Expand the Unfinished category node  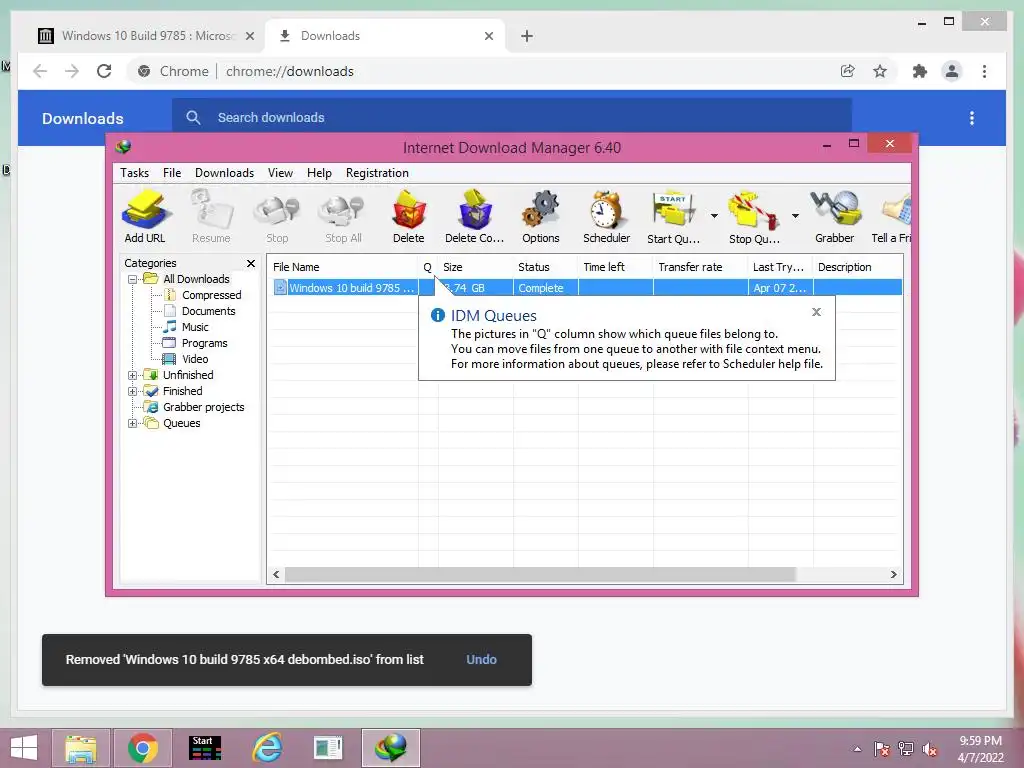tap(133, 376)
